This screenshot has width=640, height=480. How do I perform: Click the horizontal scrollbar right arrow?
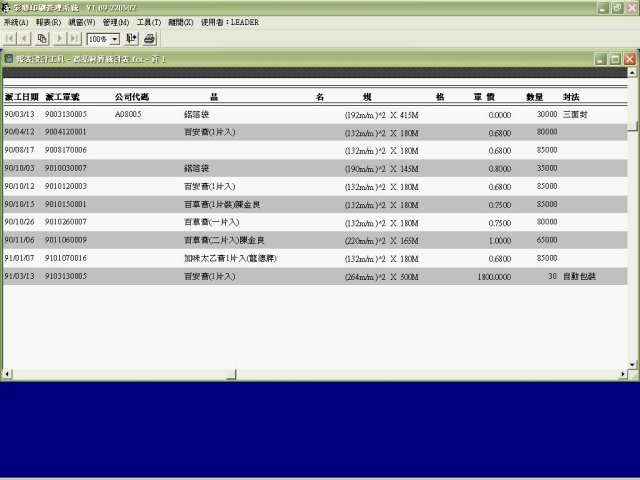click(622, 374)
